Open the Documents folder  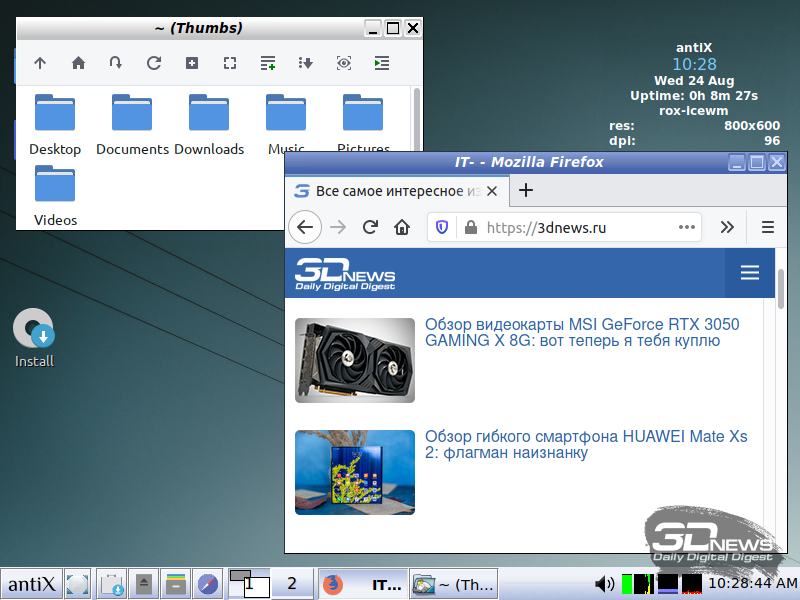point(132,125)
